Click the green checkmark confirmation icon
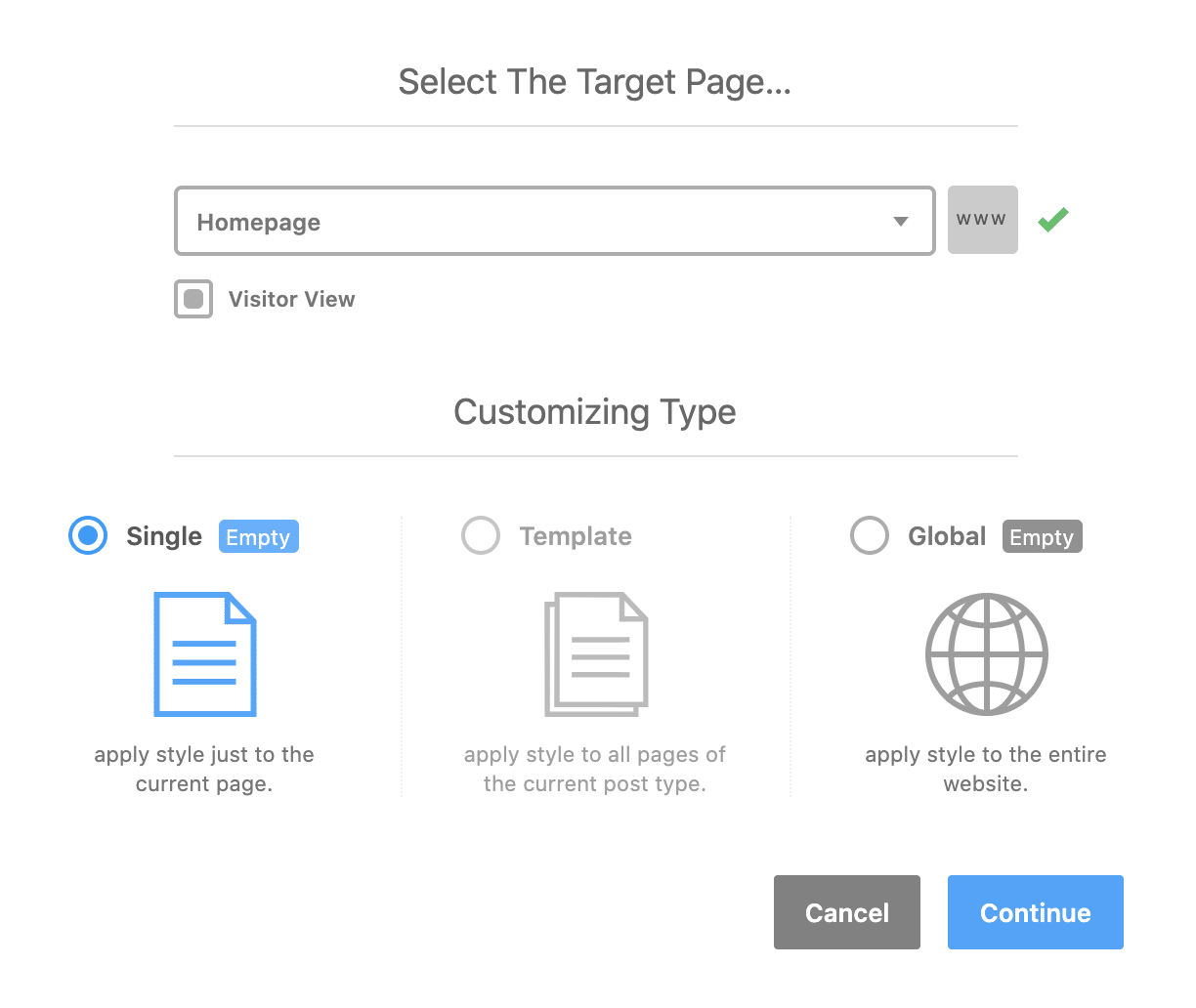1196x1008 pixels. point(1053,219)
